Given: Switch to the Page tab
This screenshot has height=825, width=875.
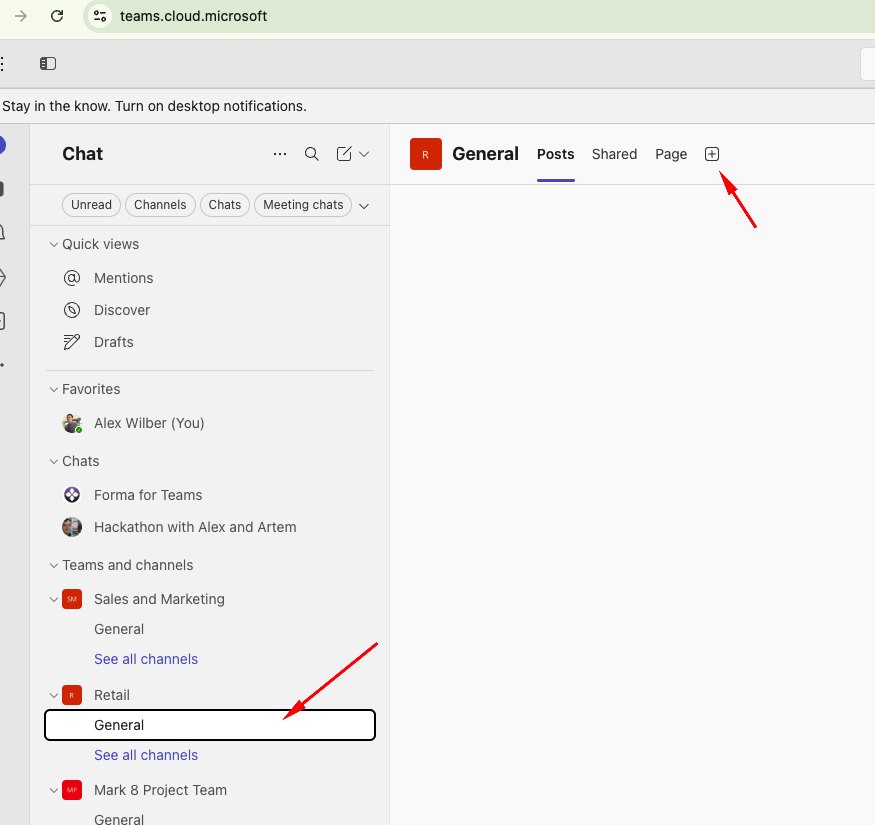Looking at the screenshot, I should point(671,154).
